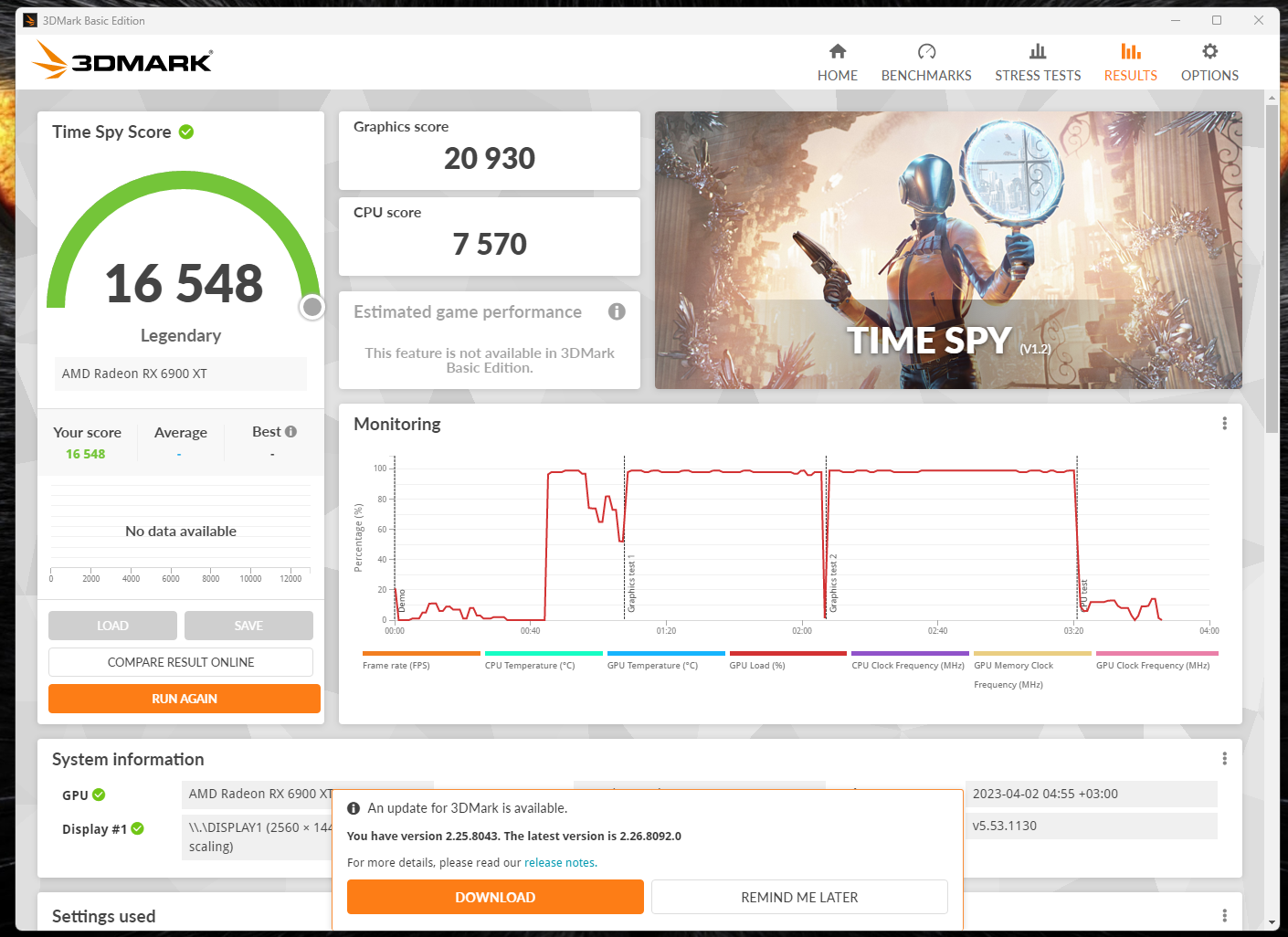Click the v5.53.1130 version field
1288x937 pixels.
1092,826
